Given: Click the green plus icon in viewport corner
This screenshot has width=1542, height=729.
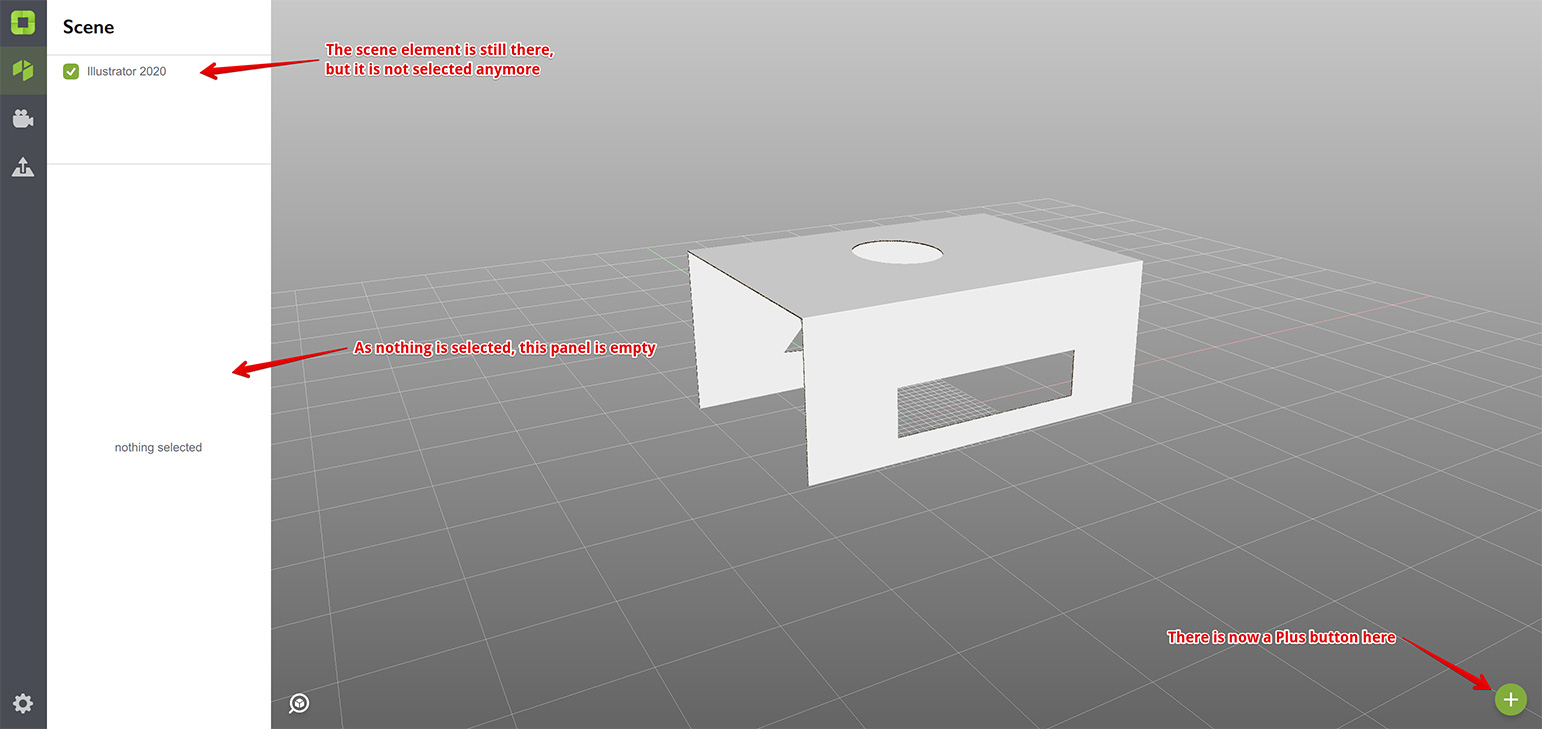Looking at the screenshot, I should (1511, 699).
